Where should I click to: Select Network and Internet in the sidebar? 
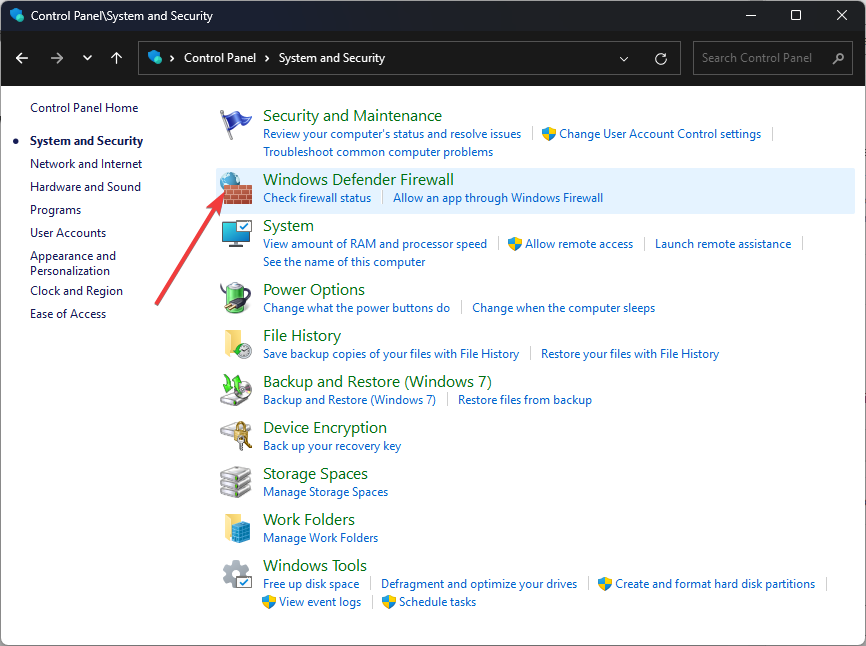point(85,163)
